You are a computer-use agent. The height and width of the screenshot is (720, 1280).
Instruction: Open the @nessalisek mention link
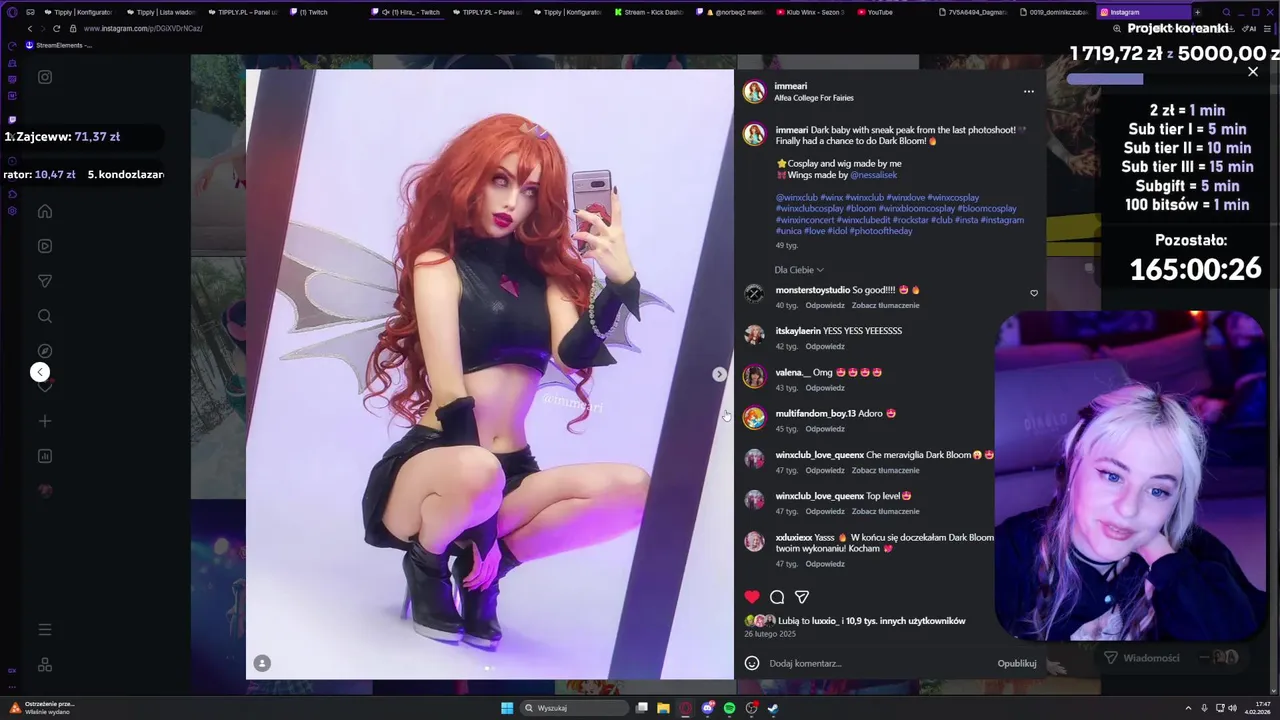pyautogui.click(x=874, y=175)
